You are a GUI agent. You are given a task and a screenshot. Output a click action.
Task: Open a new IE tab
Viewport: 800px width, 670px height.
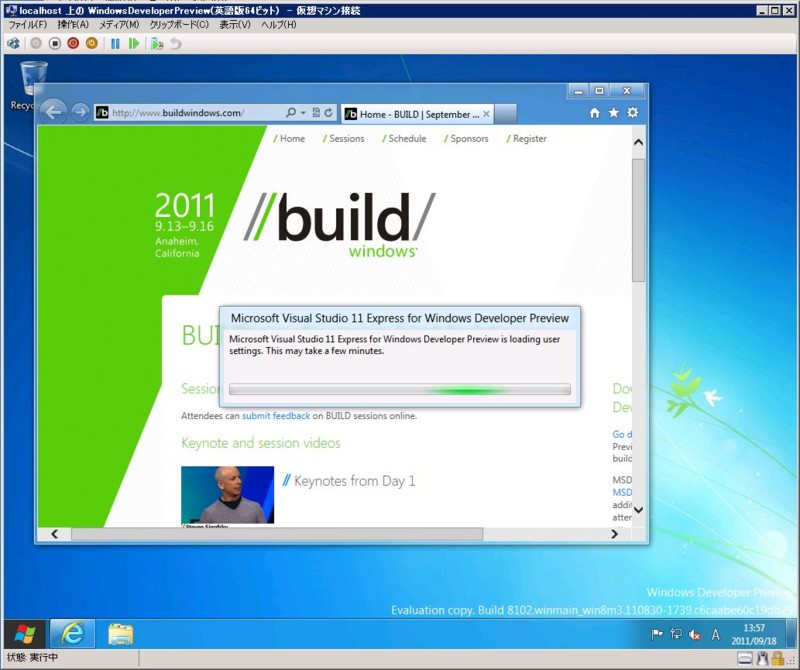(505, 114)
